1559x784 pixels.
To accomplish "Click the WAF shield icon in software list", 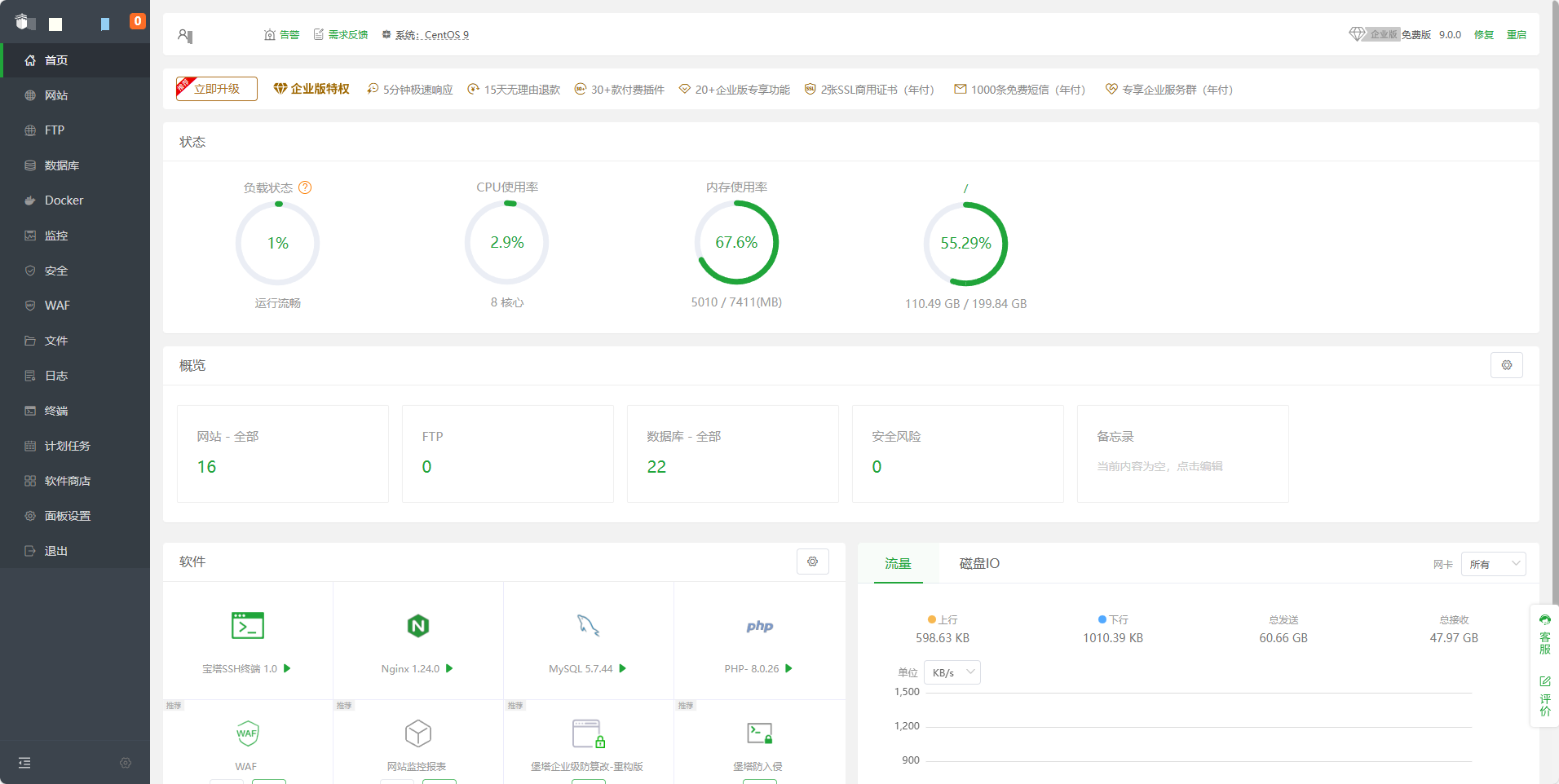I will coord(247,733).
